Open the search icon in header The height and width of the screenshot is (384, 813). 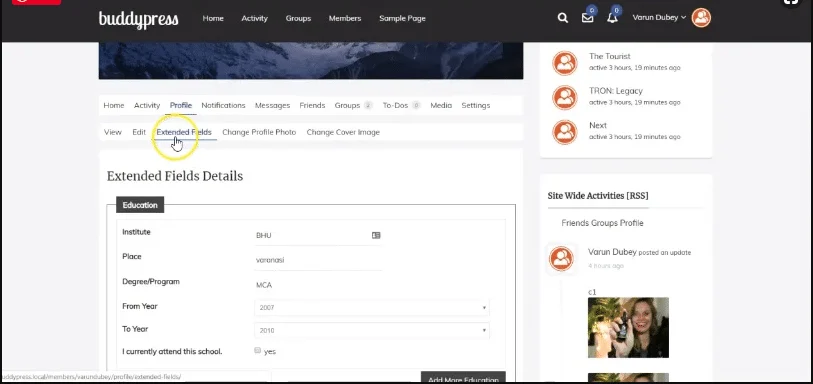pyautogui.click(x=563, y=18)
